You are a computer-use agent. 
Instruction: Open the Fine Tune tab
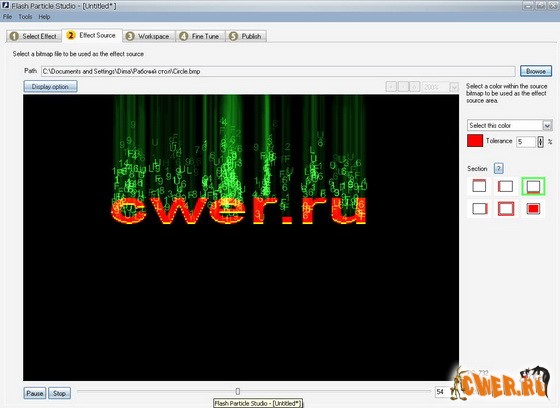(x=200, y=36)
